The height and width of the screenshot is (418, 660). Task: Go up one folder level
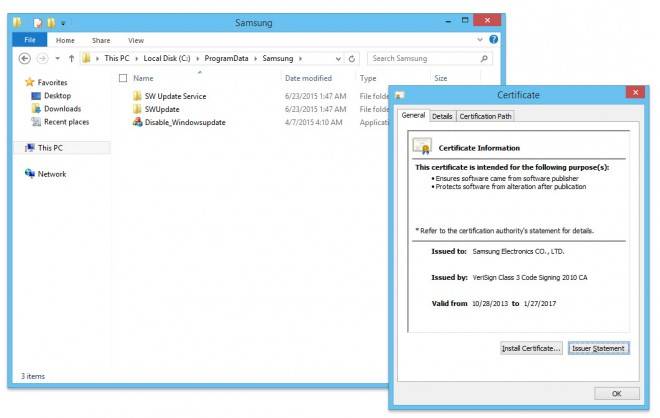[x=72, y=59]
